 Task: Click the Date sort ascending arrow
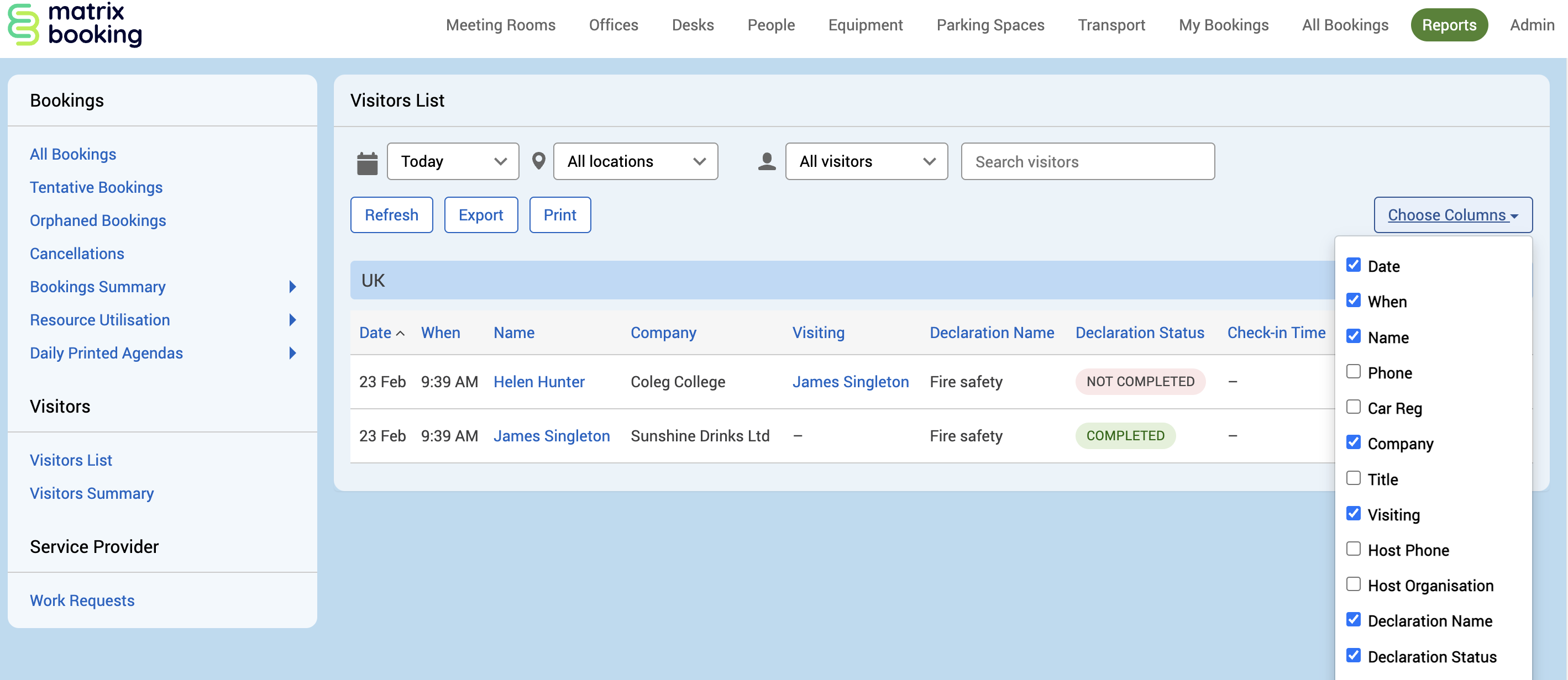pyautogui.click(x=400, y=333)
